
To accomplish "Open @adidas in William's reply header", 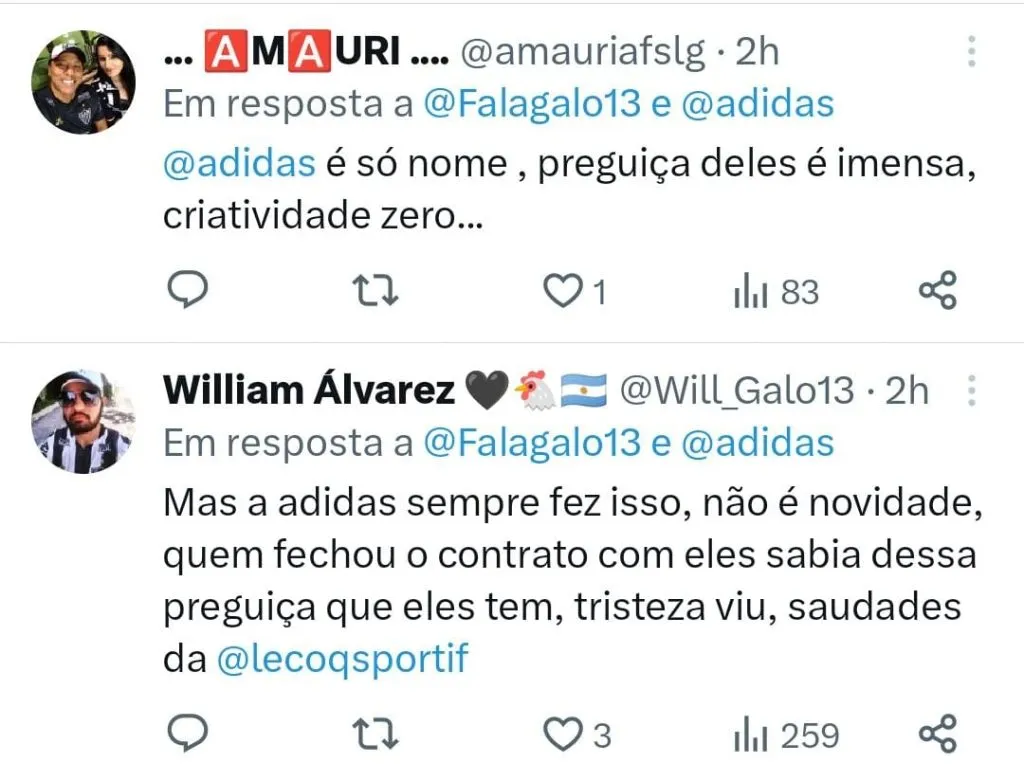I will pos(758,443).
